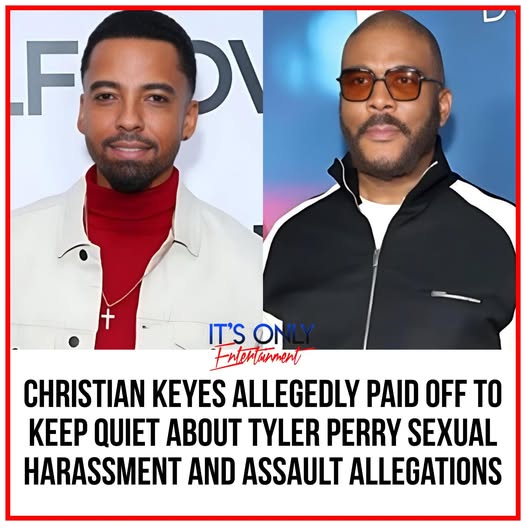Click the cross pendant necklace
This screenshot has width=526, height=526.
tap(108, 319)
